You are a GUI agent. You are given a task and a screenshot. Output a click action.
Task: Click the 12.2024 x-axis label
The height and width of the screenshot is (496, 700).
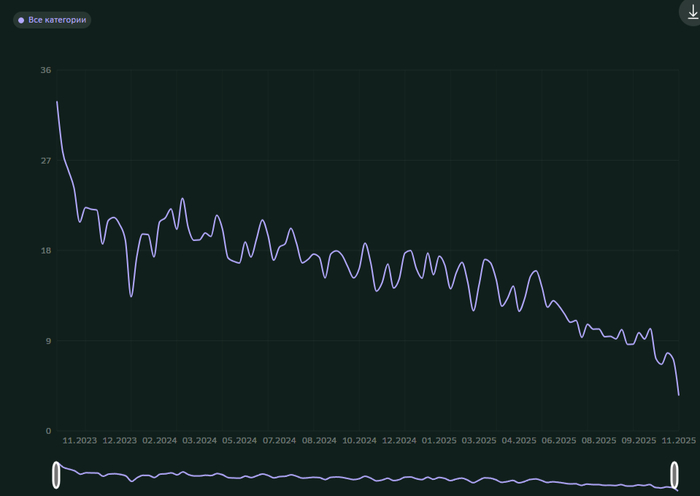pos(399,440)
